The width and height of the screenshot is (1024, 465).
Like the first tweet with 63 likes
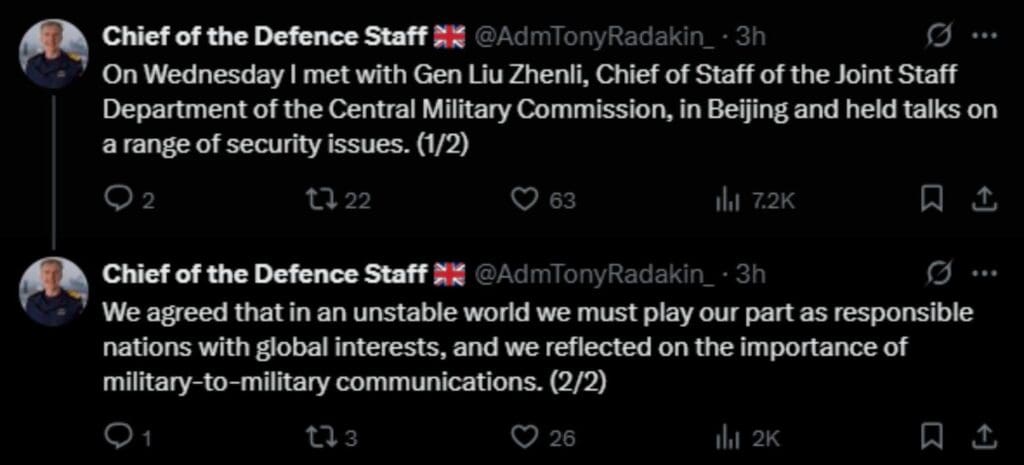[525, 200]
